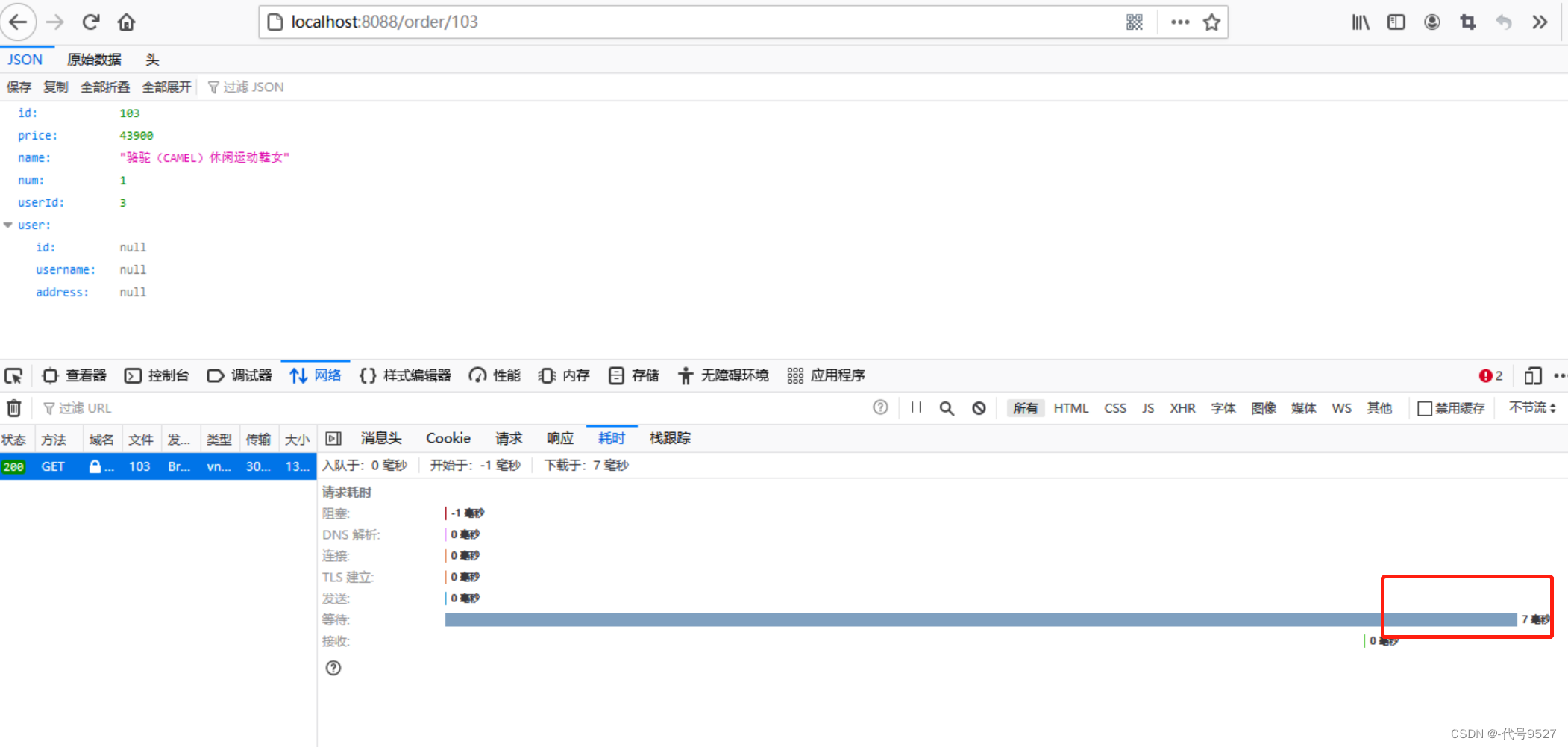This screenshot has height=747, width=1568.
Task: Click 复制 in the JSON toolbar
Action: [56, 87]
